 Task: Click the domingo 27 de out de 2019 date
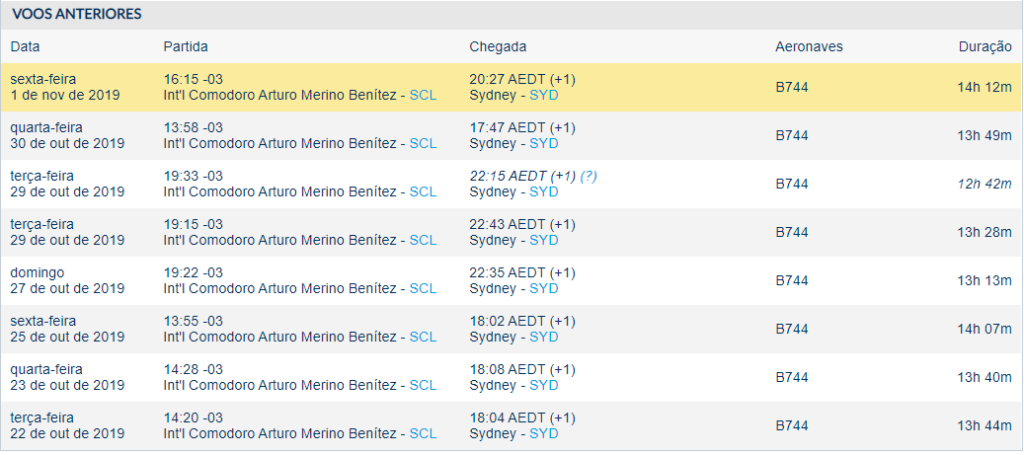pos(67,281)
